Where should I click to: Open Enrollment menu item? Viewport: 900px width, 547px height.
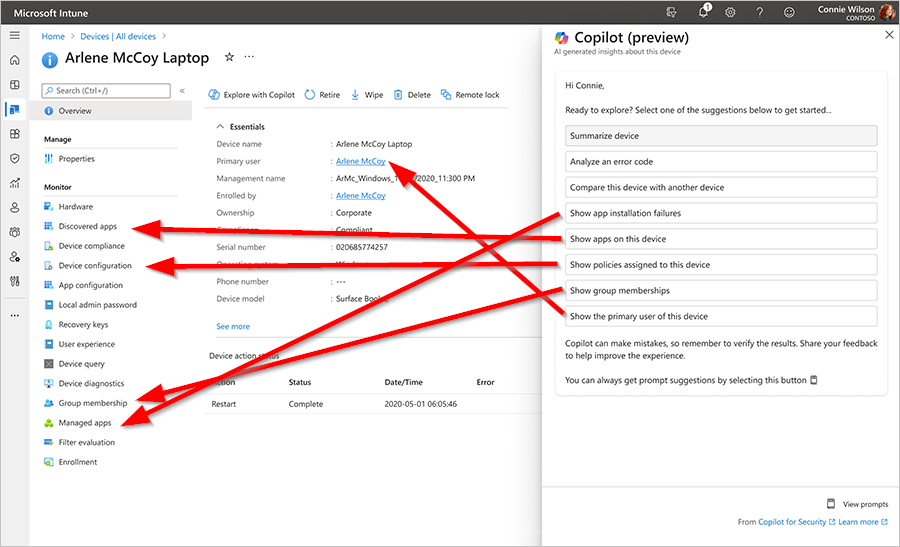(x=71, y=462)
